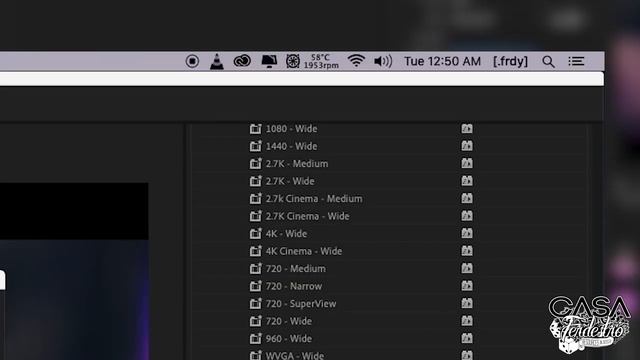
Task: Click right-column type badge for 720 - Narrow
Action: [x=467, y=286]
